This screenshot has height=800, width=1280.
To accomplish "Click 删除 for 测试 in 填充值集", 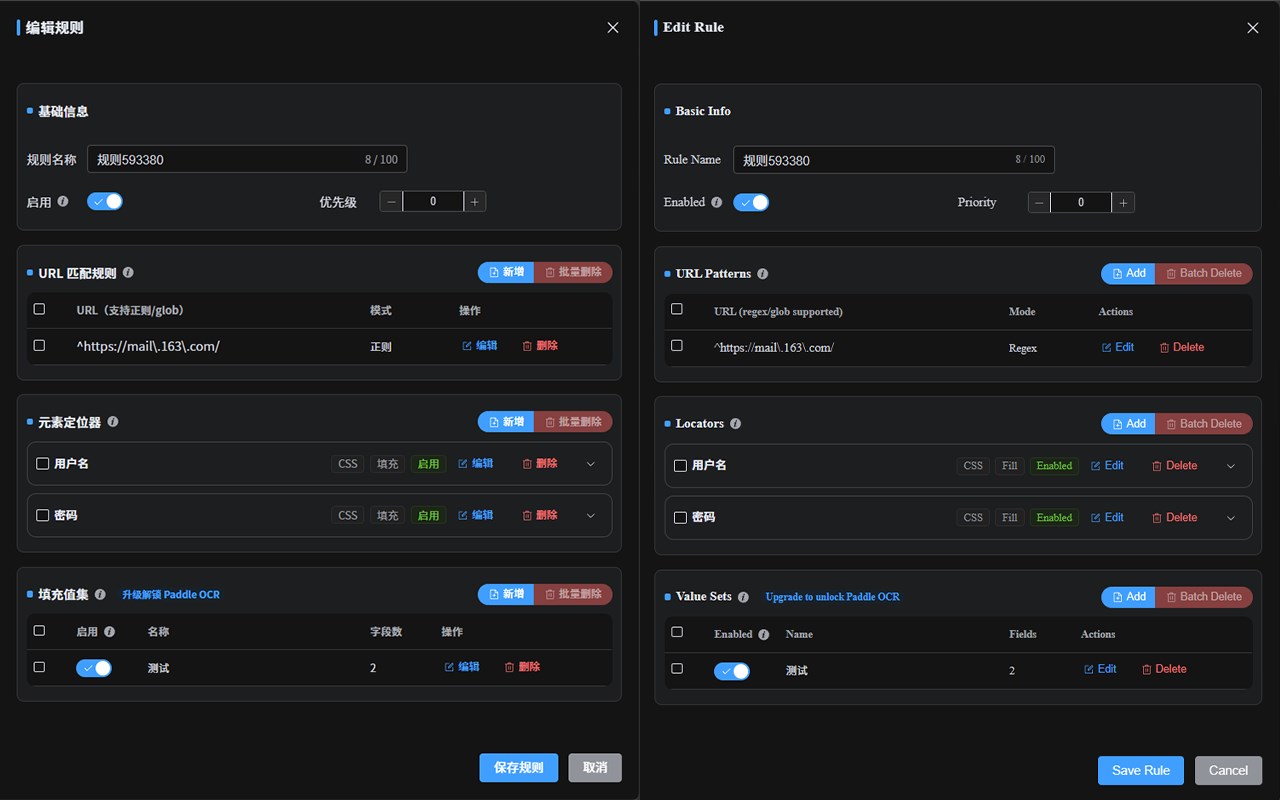I will tap(522, 667).
